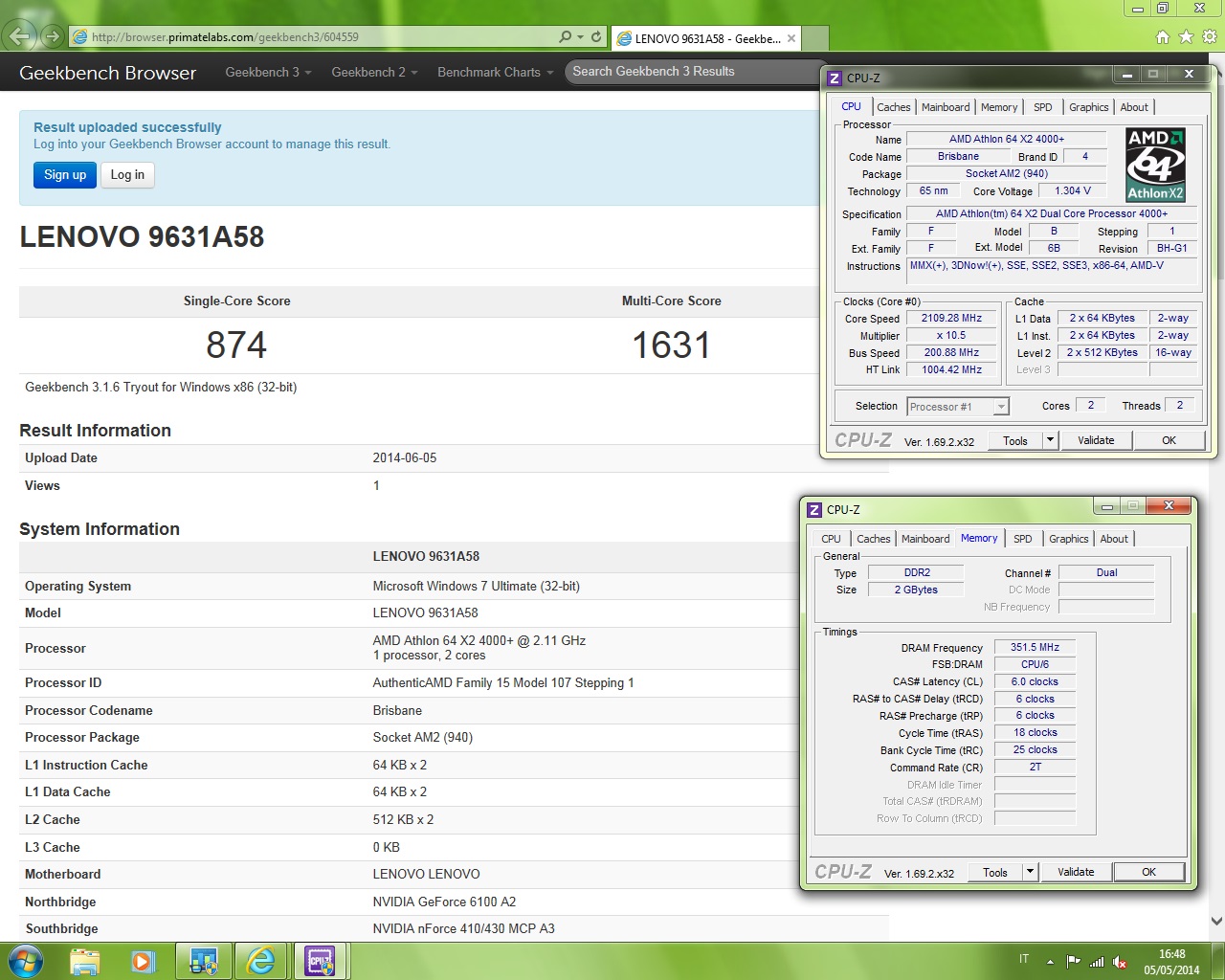Screen dimensions: 1225x980
Task: Select the SPD tab in the Memory CPU-Z window
Action: click(x=1023, y=539)
